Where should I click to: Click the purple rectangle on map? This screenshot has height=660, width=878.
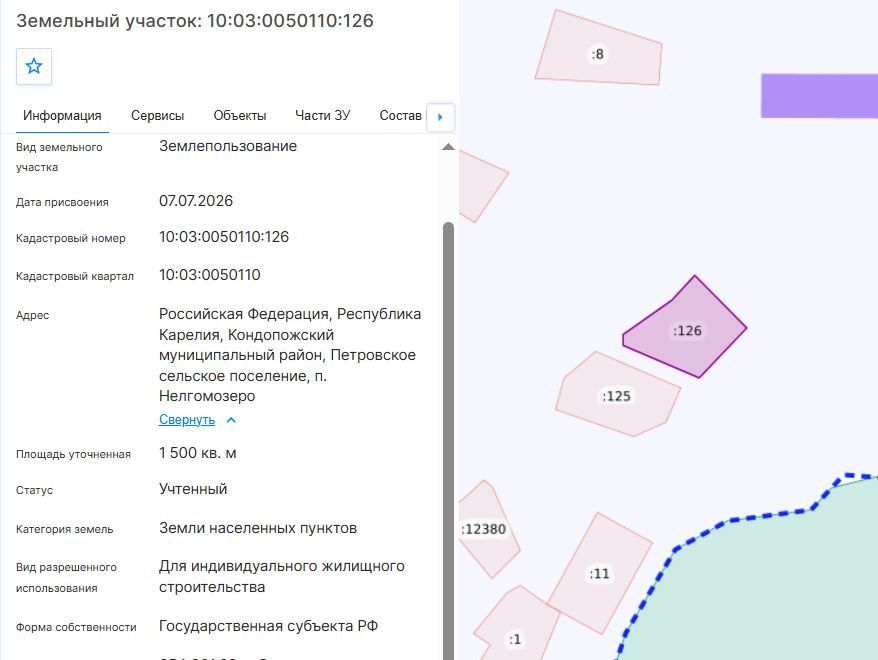[819, 96]
